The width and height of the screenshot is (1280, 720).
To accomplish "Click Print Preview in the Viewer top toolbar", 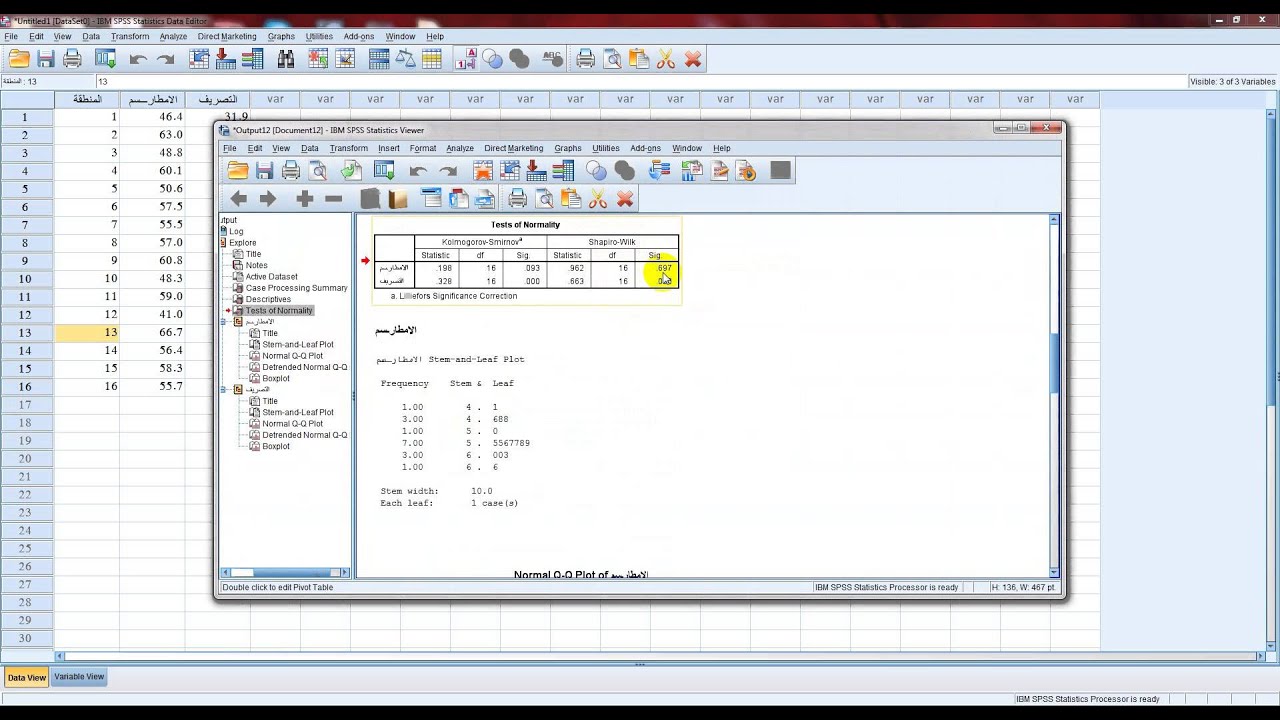I will 318,171.
